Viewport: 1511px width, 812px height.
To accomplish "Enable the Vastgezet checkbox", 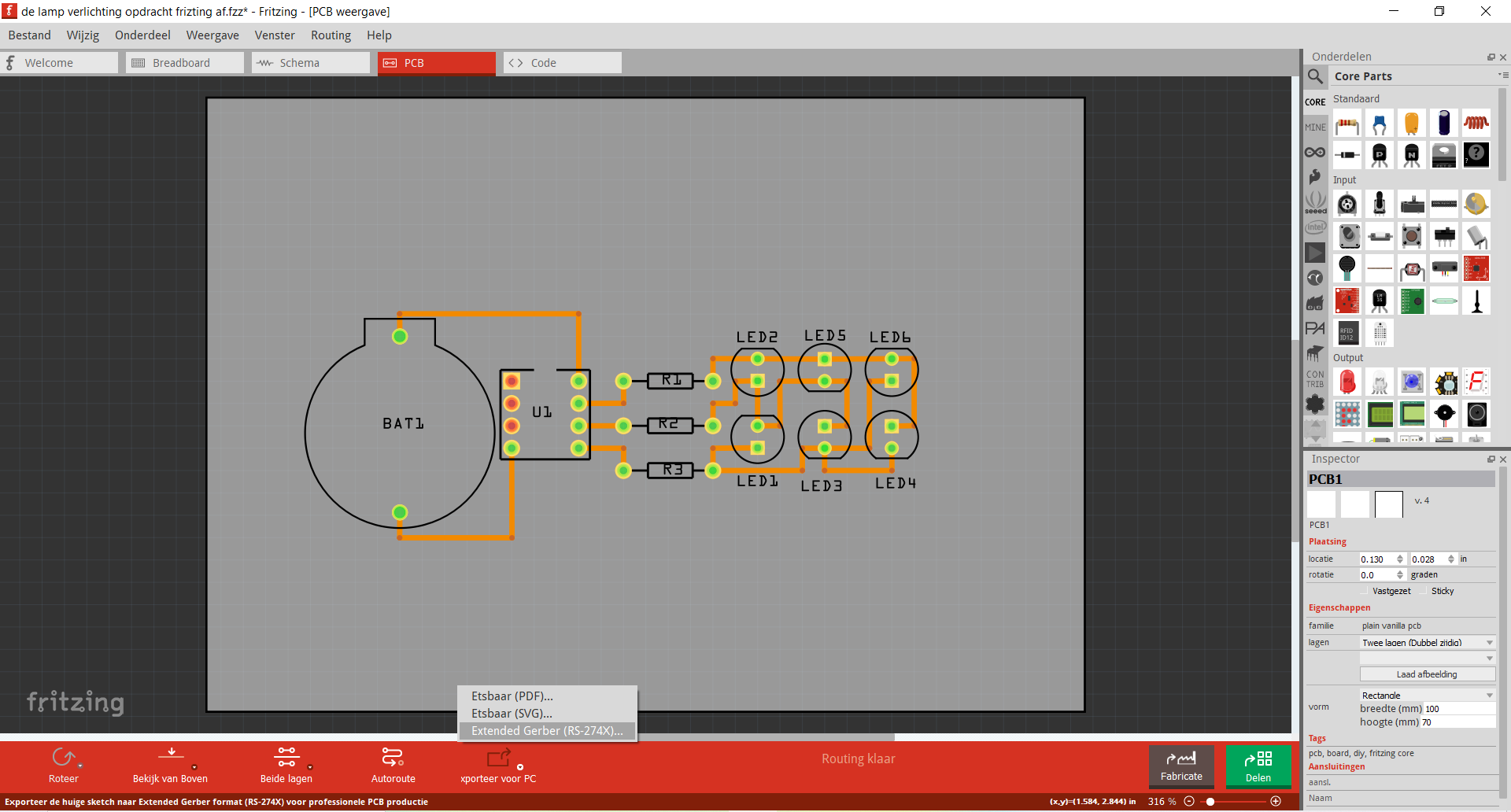I will coord(1365,591).
